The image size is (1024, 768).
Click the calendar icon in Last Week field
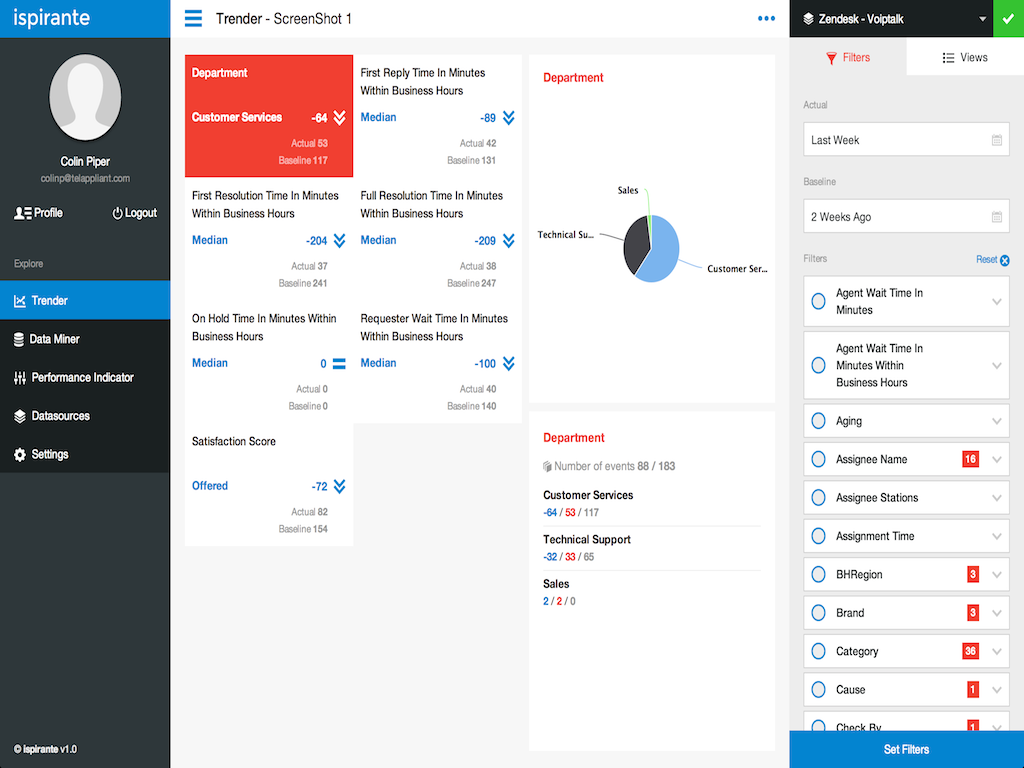tap(996, 140)
